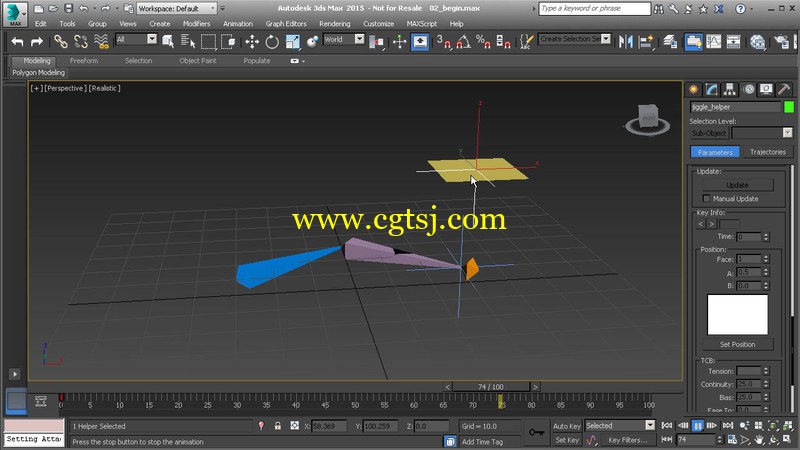Activate Bind to Space Warp tool
Image resolution: width=800 pixels, height=450 pixels.
pos(101,41)
